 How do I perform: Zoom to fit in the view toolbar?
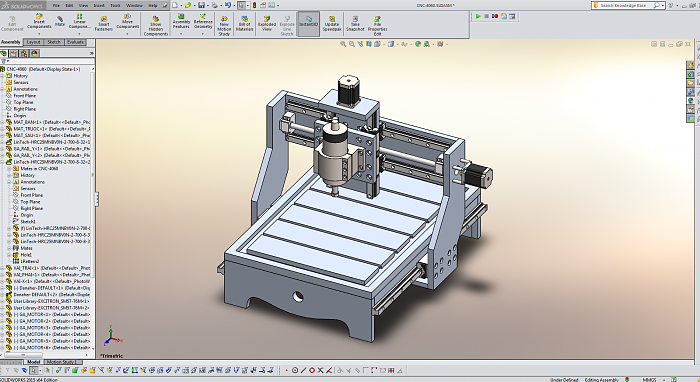pyautogui.click(x=343, y=44)
